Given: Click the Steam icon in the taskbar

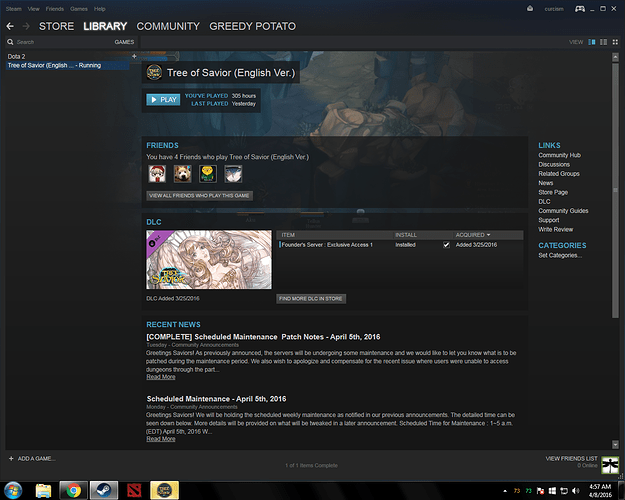Looking at the screenshot, I should (x=101, y=490).
